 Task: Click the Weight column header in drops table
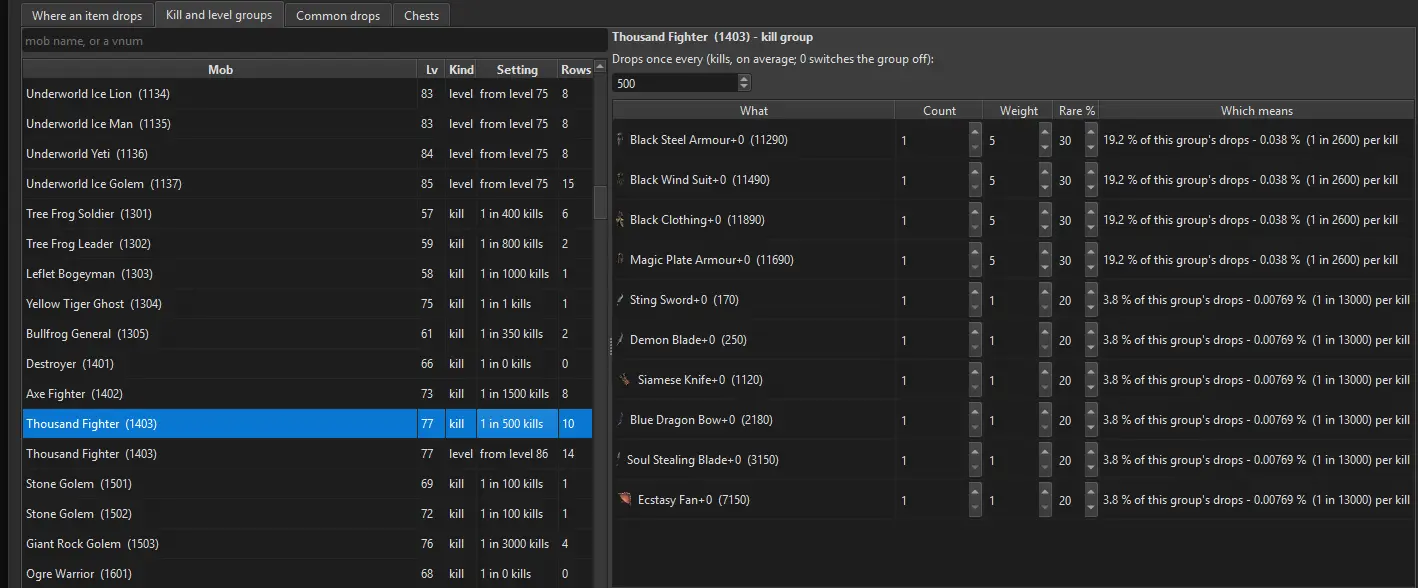1018,111
